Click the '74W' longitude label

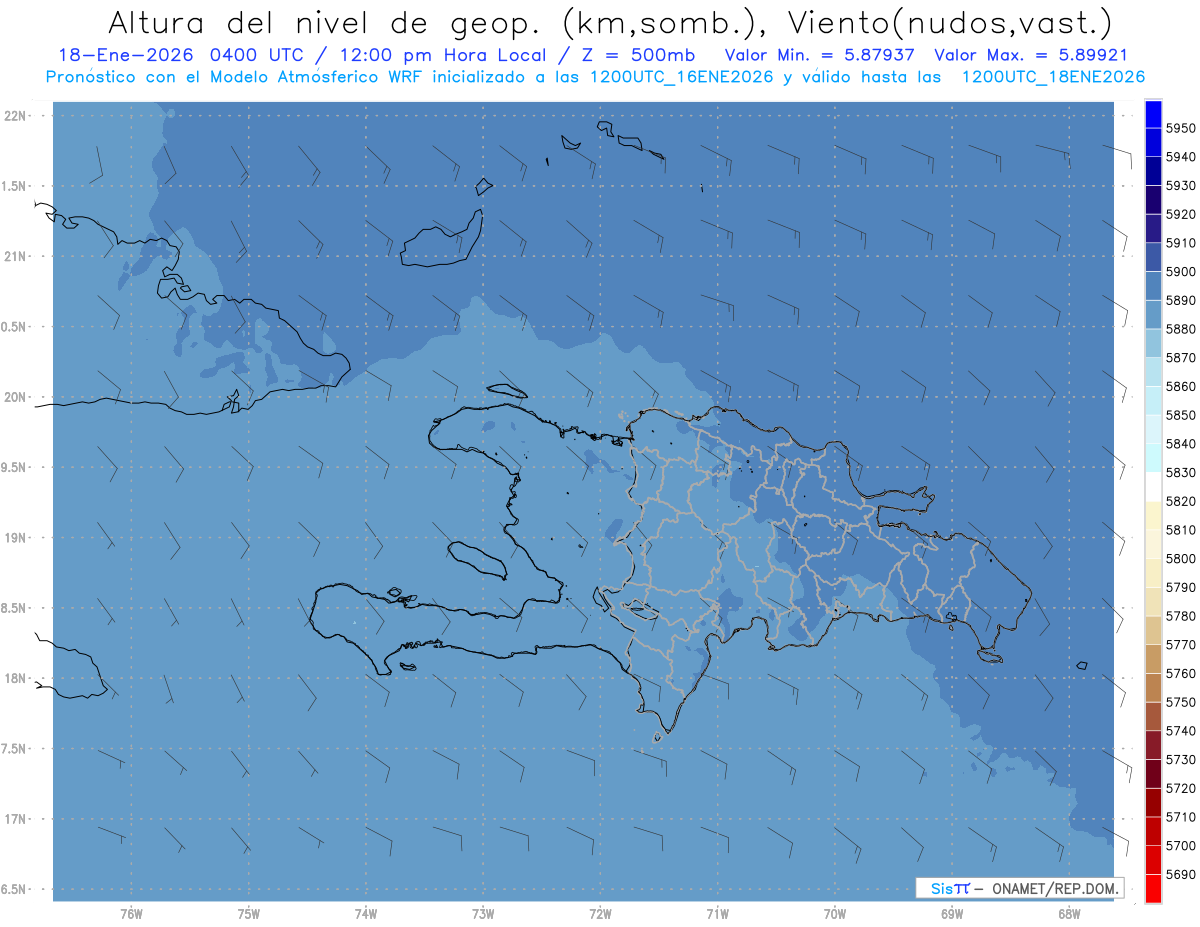tap(365, 914)
